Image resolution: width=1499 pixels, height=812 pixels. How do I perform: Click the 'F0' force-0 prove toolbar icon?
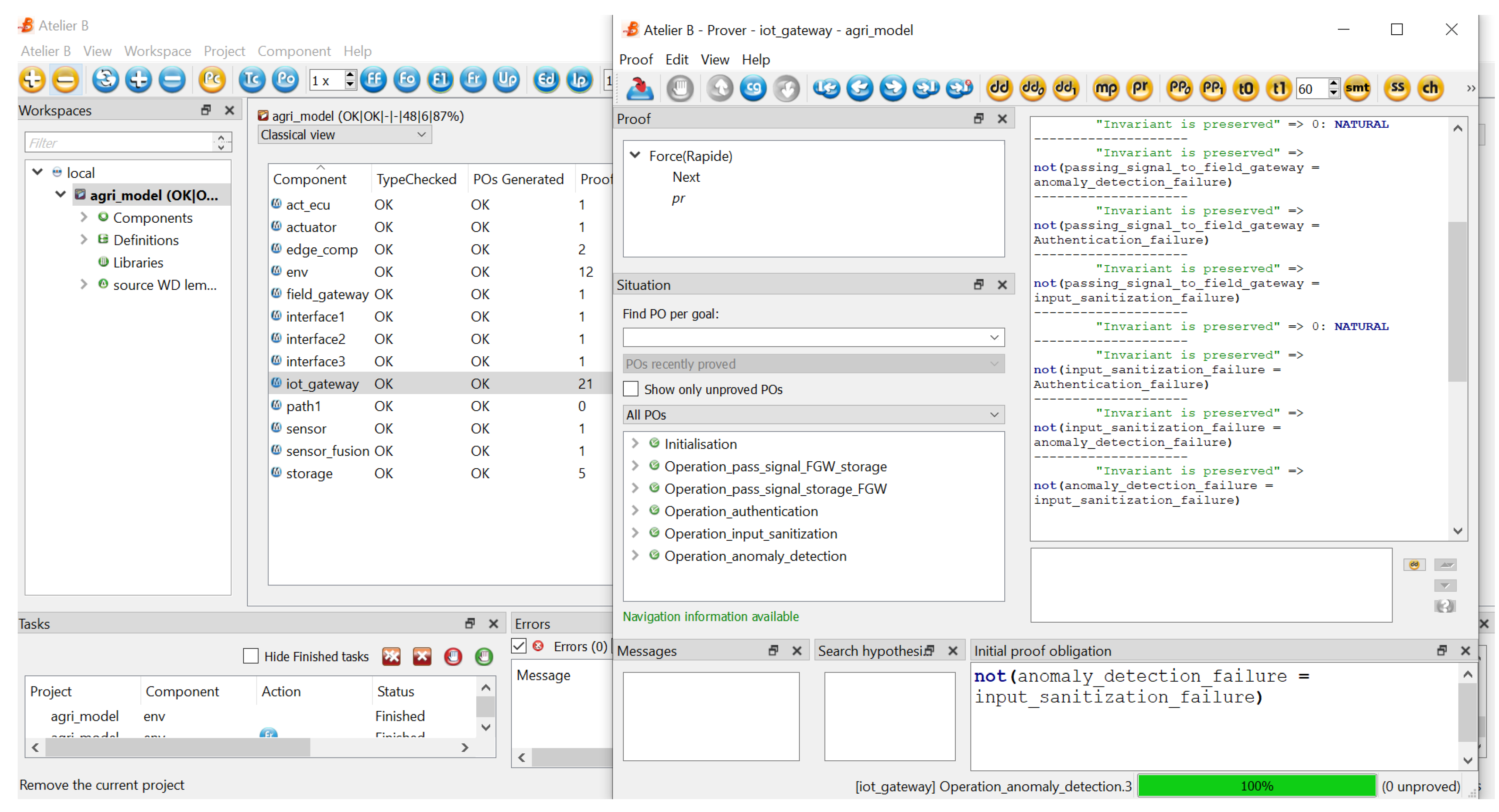click(406, 80)
